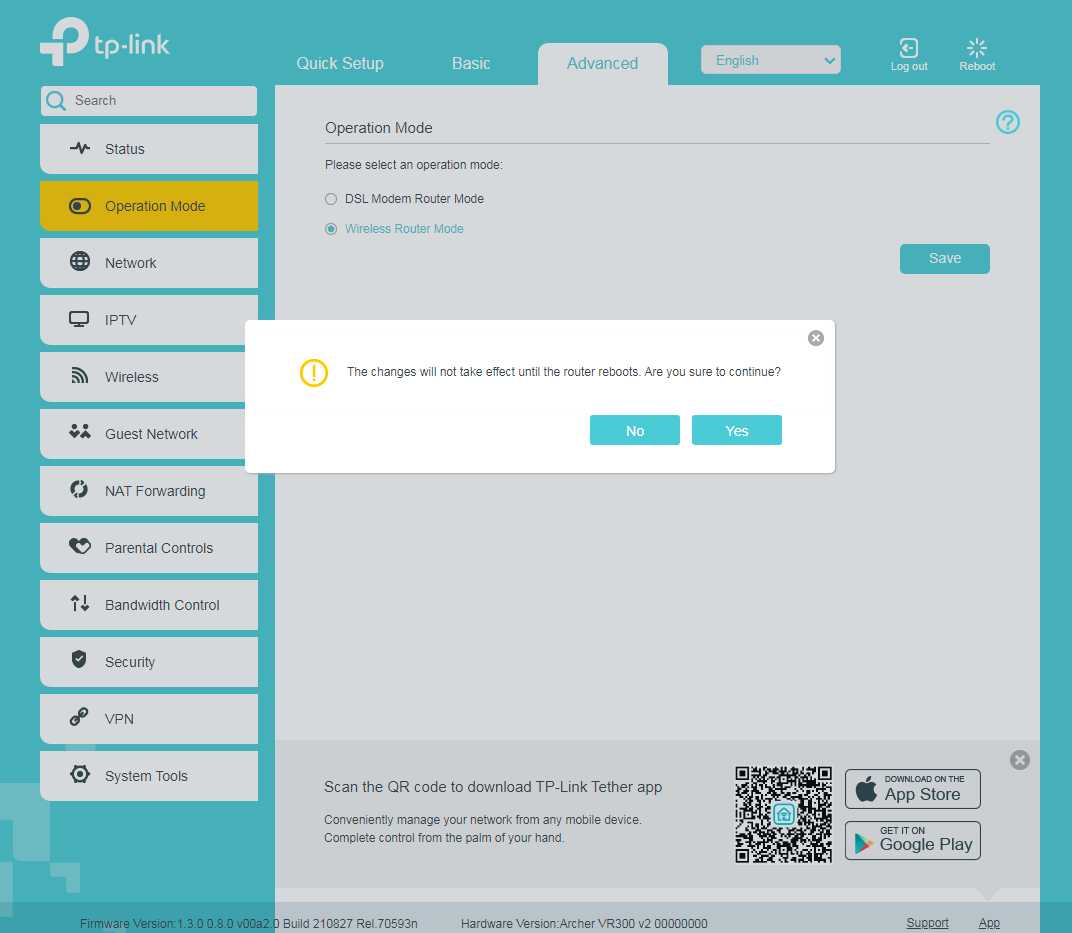The image size is (1072, 933).
Task: Click the Wireless signal icon
Action: click(x=80, y=375)
